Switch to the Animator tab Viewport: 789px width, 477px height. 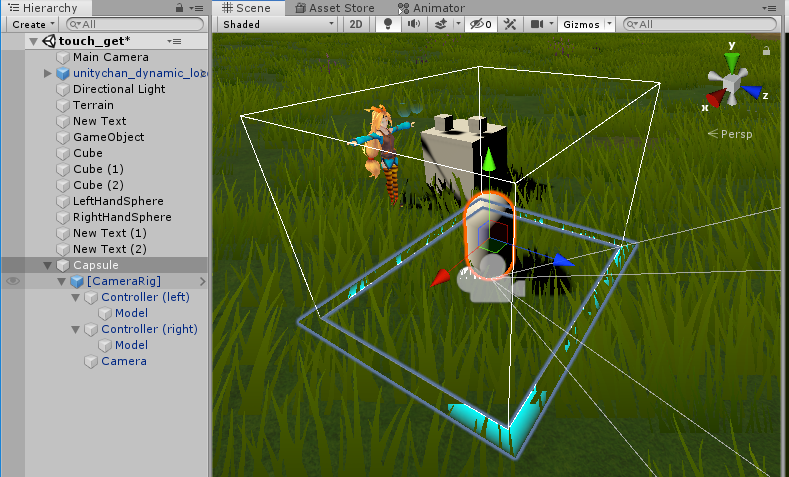coord(431,8)
